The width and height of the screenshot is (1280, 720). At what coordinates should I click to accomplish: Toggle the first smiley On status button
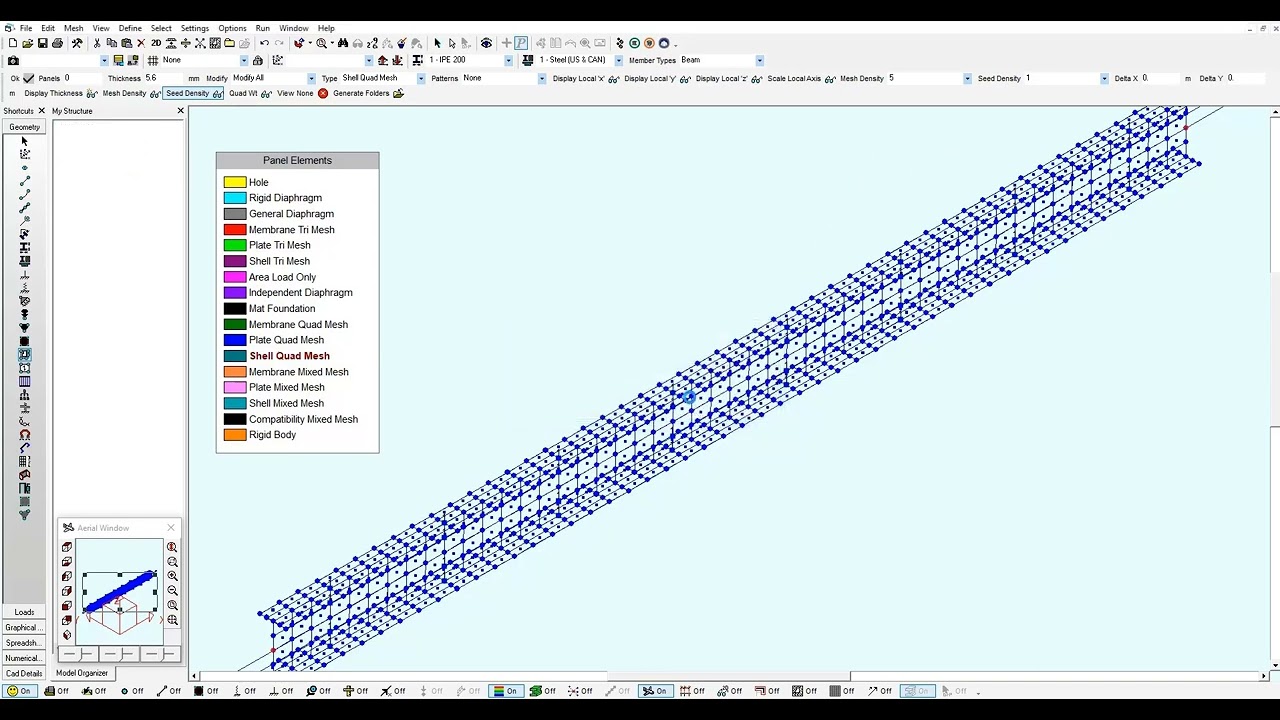(19, 691)
